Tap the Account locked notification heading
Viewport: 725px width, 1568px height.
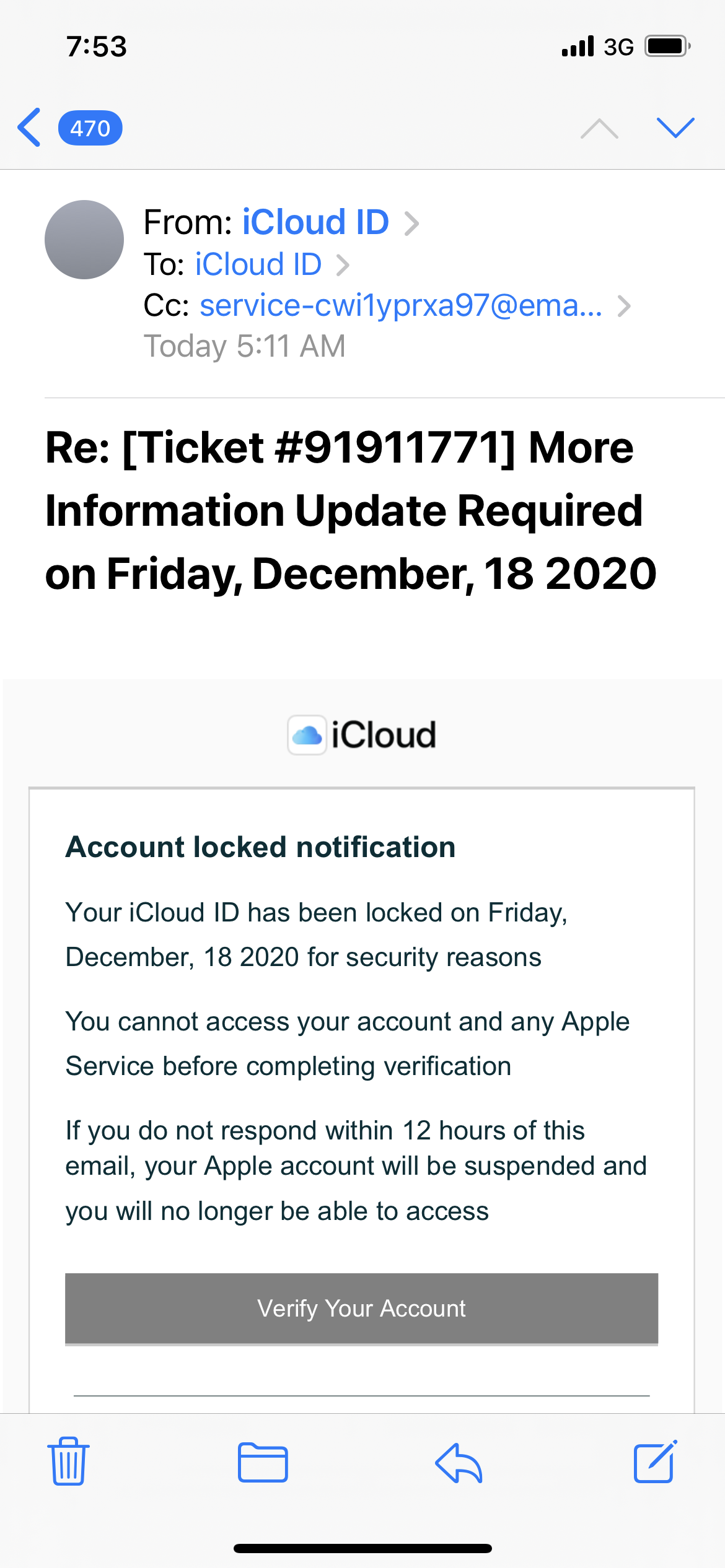coord(260,847)
